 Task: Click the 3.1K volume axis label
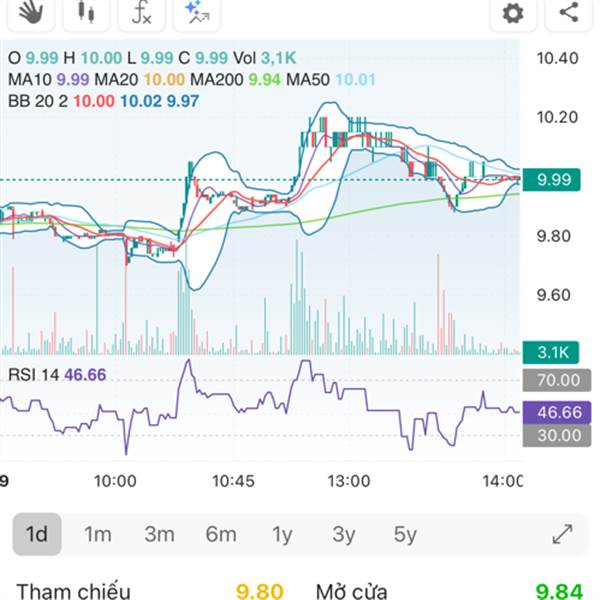coord(551,352)
